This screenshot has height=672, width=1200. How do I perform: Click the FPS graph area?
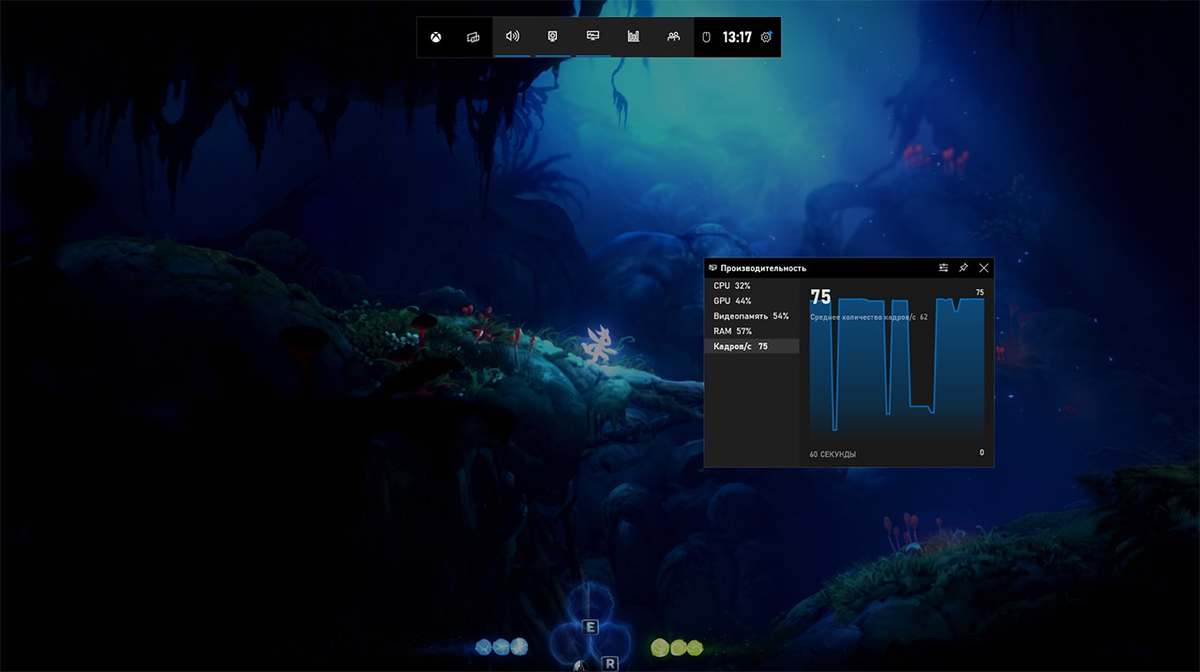tap(897, 370)
